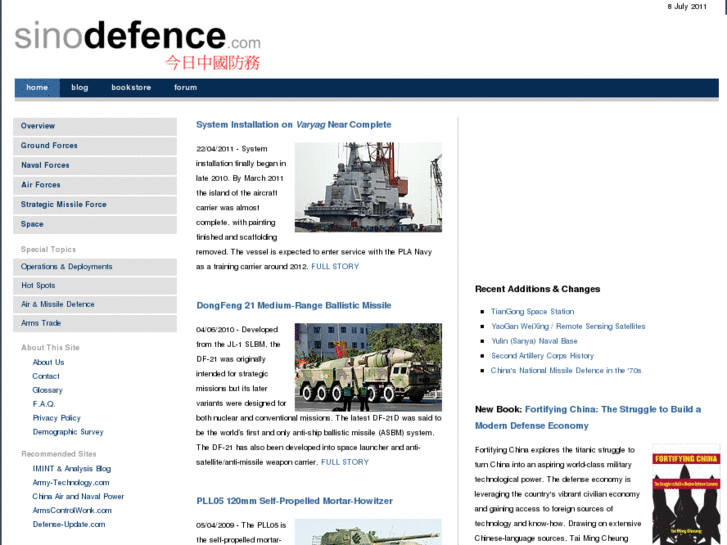Visit China Air and Naval Power
This screenshot has height=545, width=727.
pyautogui.click(x=78, y=497)
